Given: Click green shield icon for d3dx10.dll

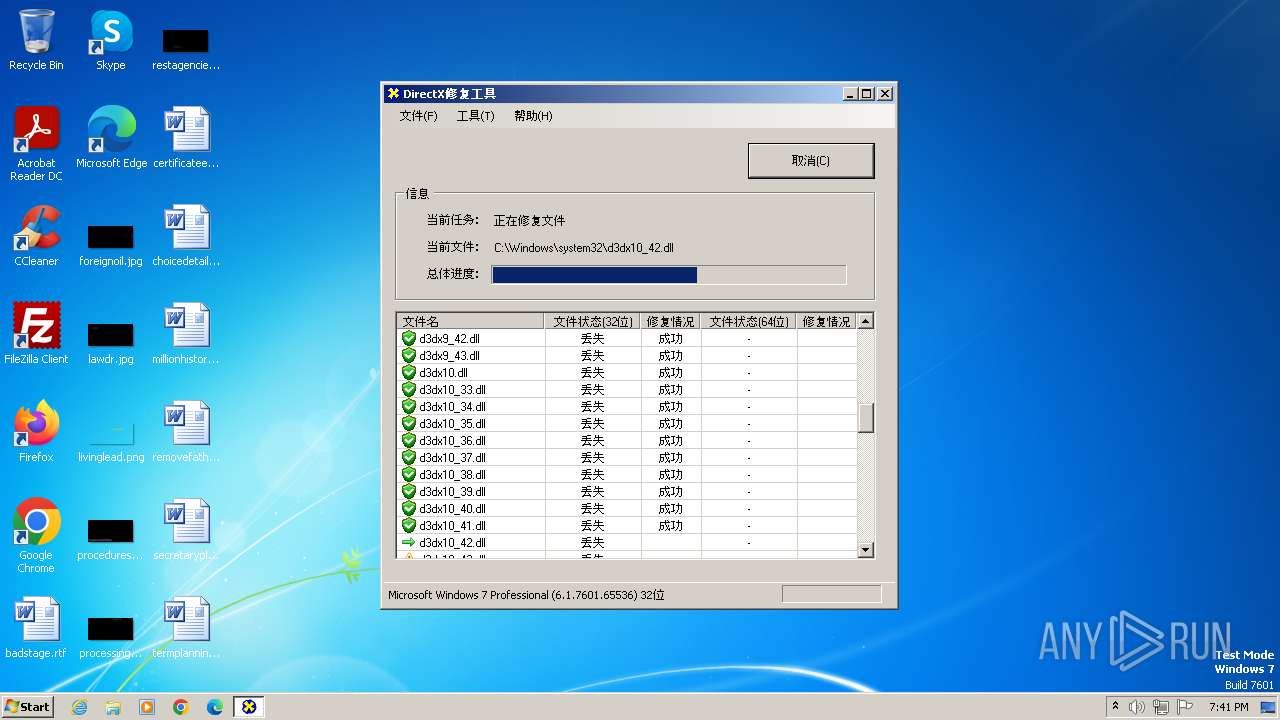Looking at the screenshot, I should click(x=409, y=373).
